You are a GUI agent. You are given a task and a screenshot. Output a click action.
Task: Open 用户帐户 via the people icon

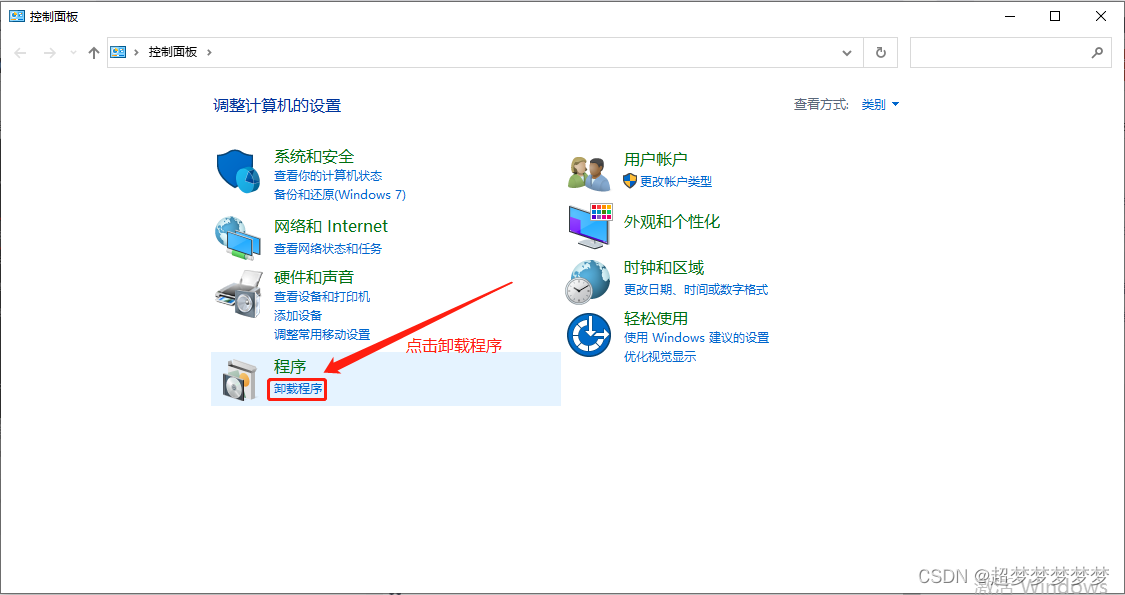588,170
